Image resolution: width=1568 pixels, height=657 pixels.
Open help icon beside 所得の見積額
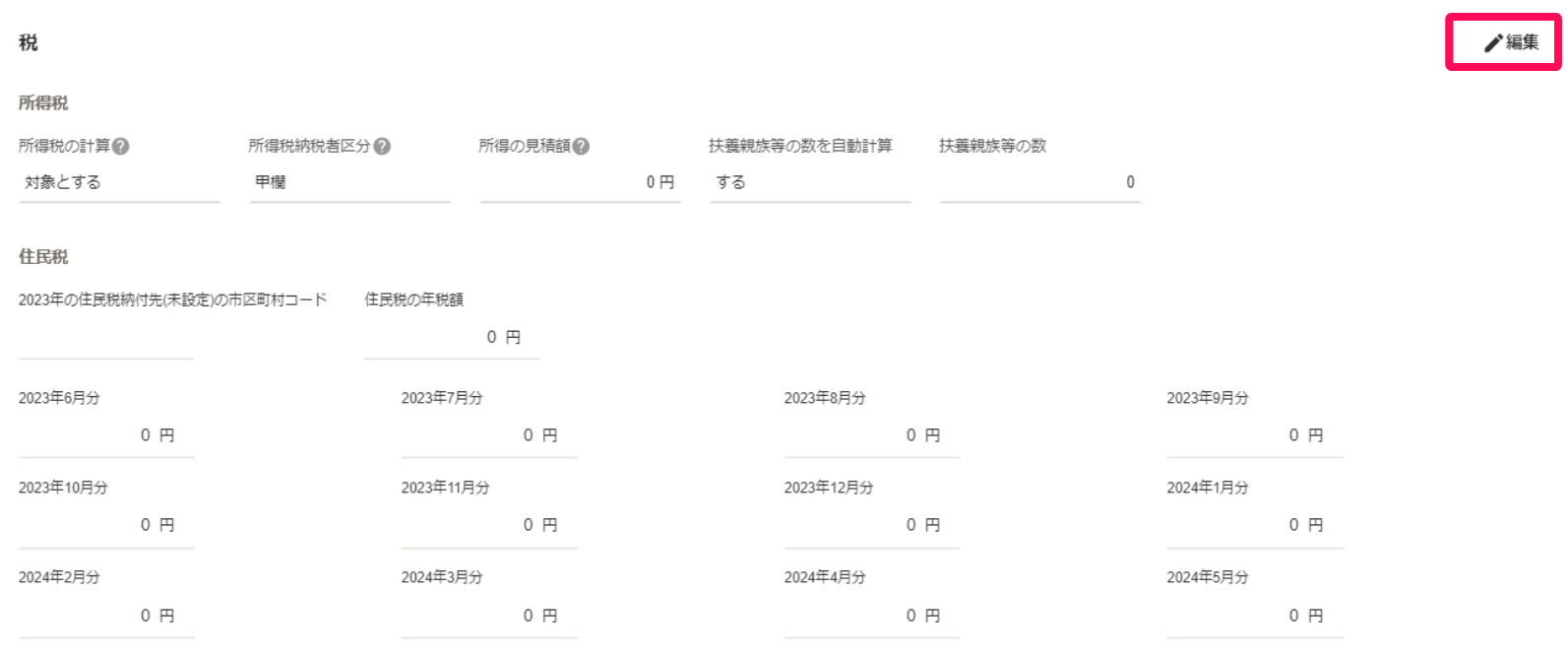581,146
